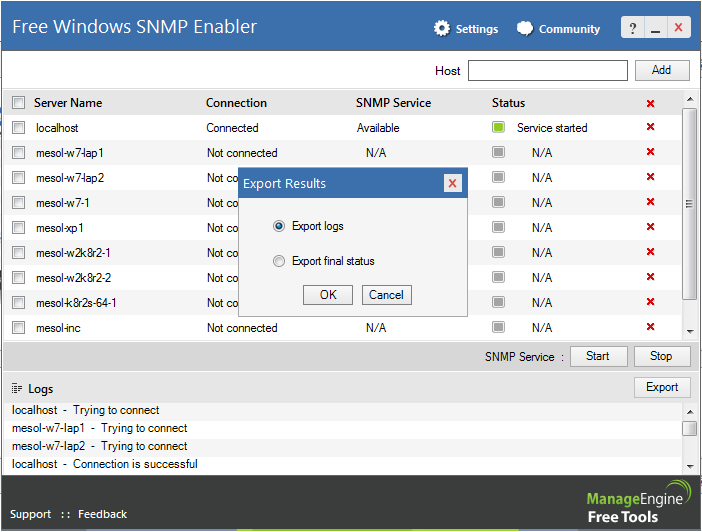Click the ManageEngine Free Tools logo
The height and width of the screenshot is (532, 702).
coord(638,502)
